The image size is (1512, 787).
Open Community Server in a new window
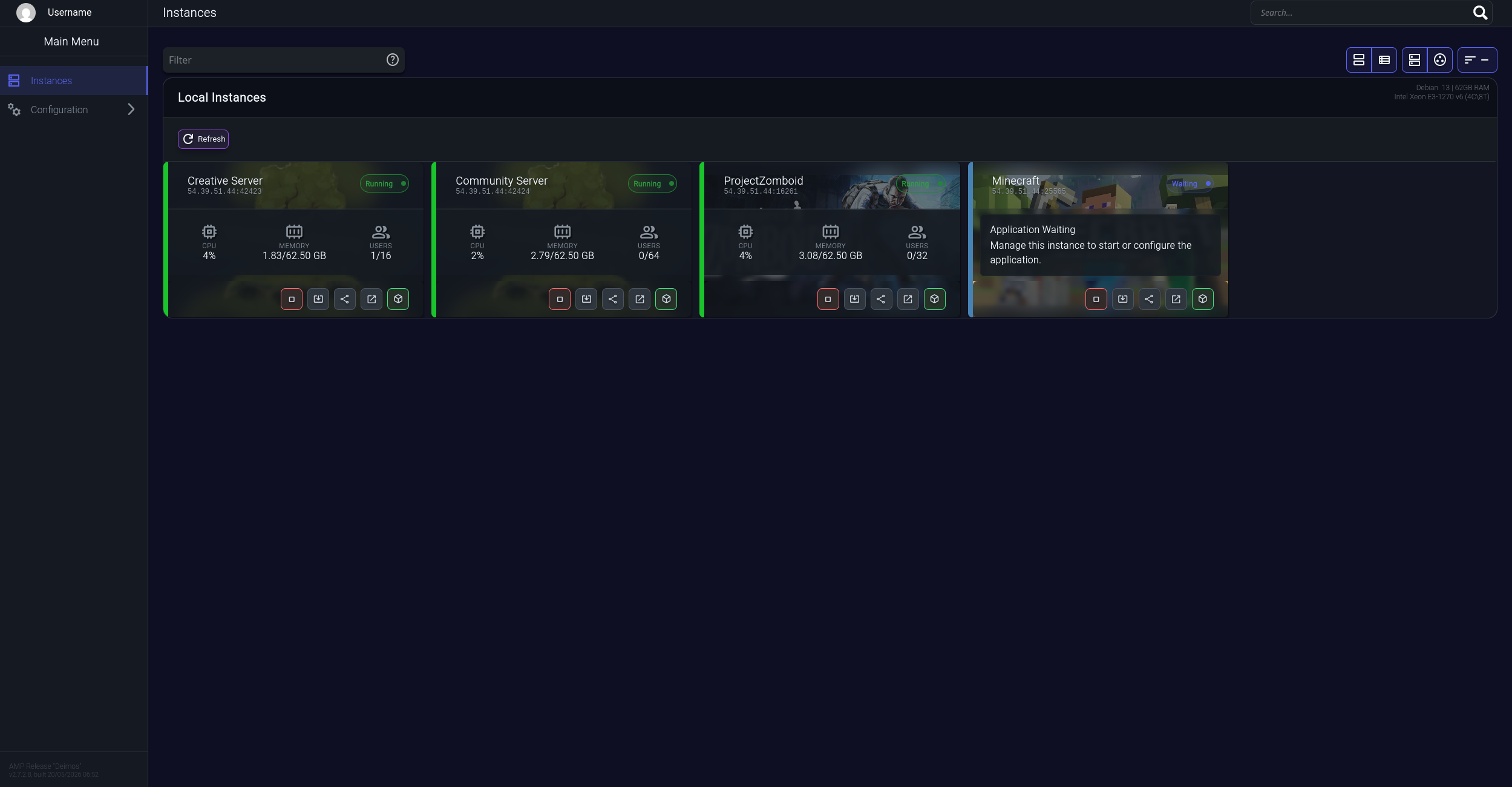tap(640, 299)
